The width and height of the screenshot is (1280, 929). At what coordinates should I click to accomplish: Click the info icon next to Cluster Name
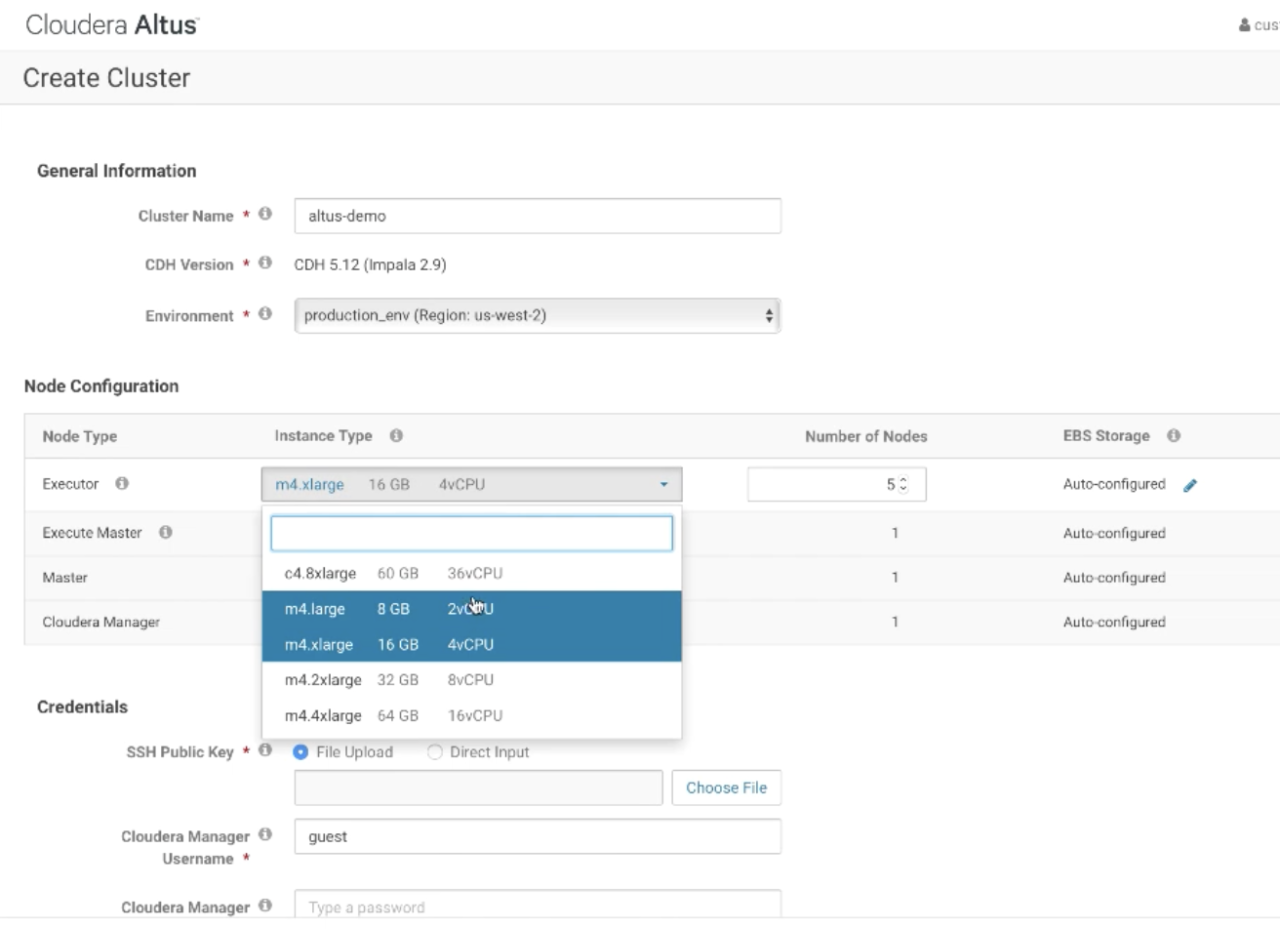[265, 215]
